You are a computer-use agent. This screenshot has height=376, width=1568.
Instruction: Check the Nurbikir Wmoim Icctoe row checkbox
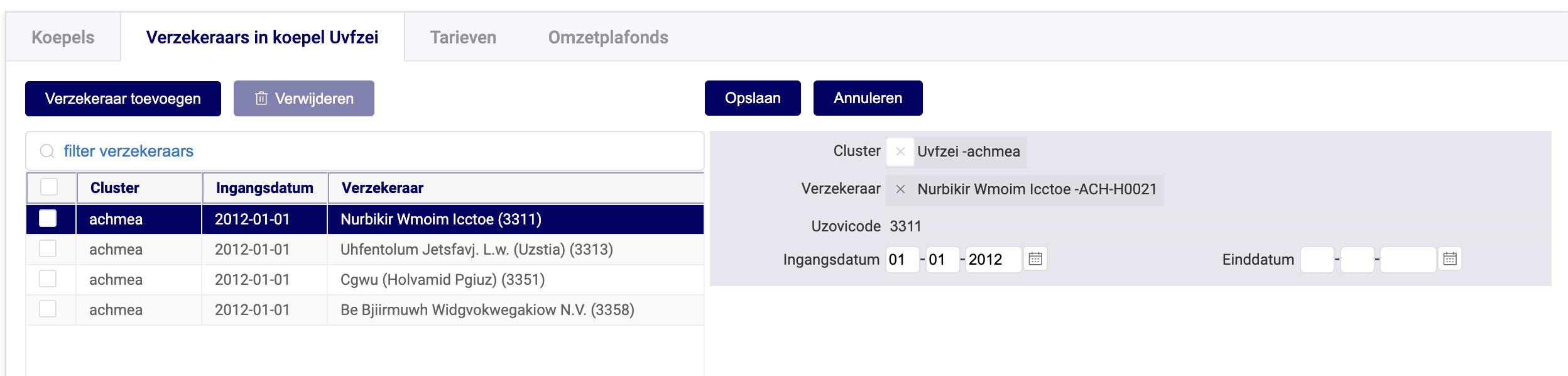coord(48,218)
